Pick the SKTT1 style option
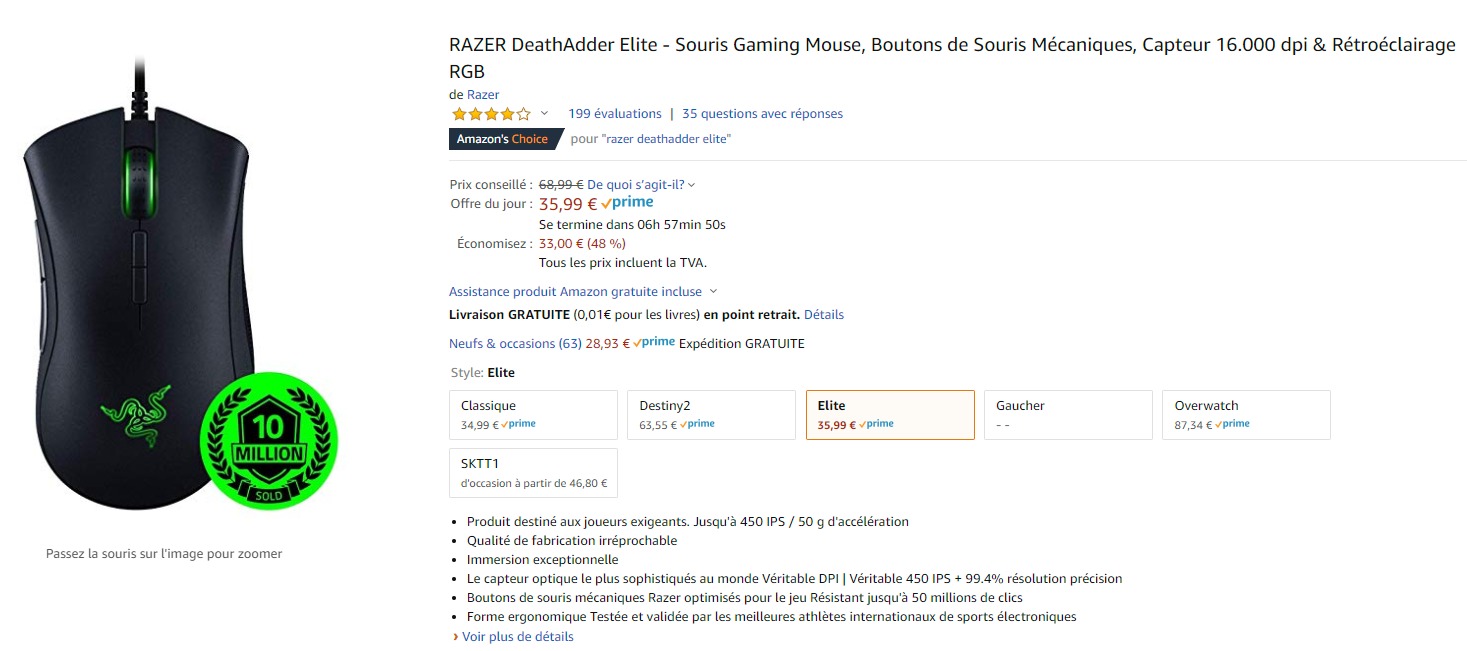Viewport: 1467px width, 651px height. (533, 472)
